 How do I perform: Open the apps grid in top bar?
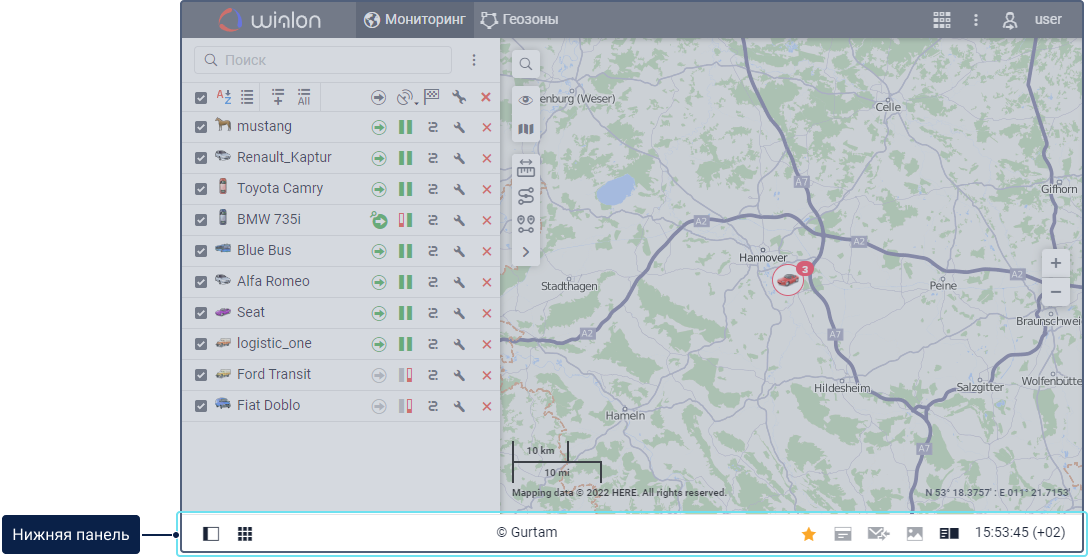[x=942, y=19]
